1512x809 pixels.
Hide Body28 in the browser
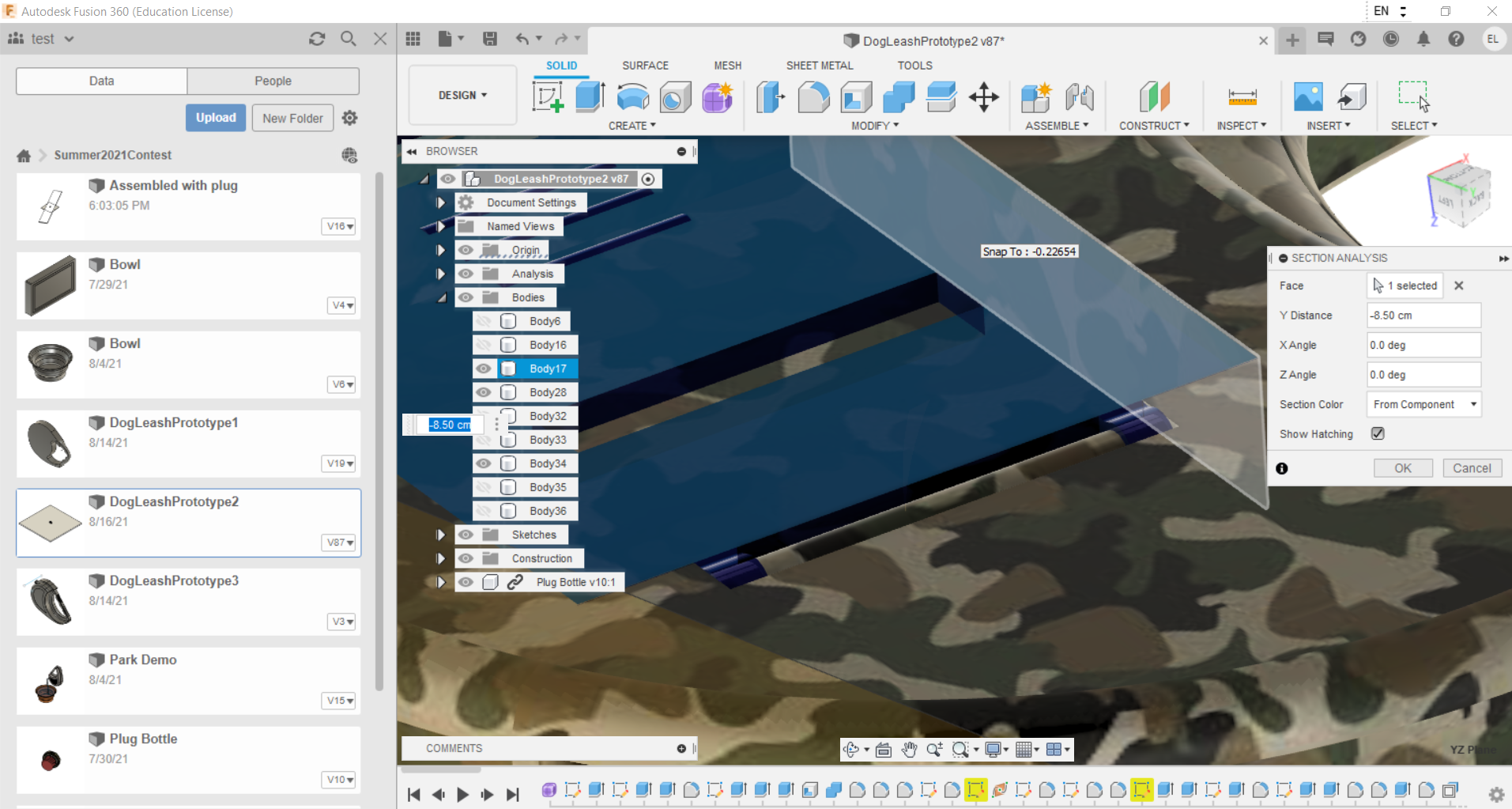click(483, 392)
